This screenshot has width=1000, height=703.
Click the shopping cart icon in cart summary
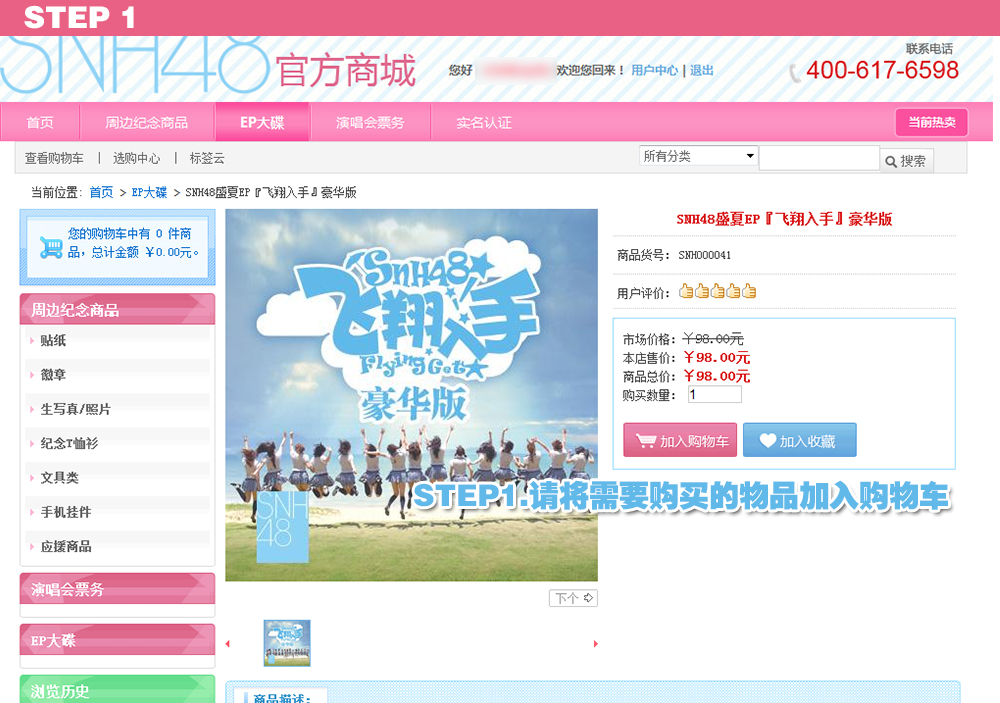pos(51,247)
